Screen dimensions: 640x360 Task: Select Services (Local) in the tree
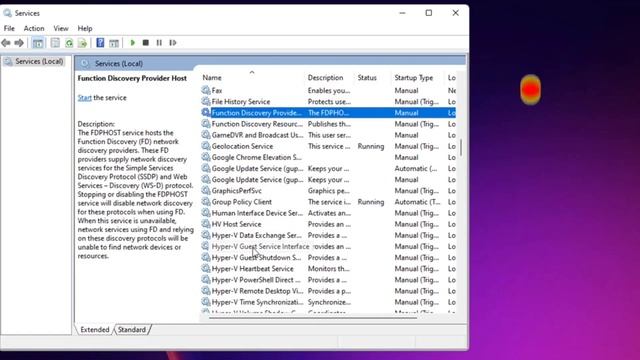(x=39, y=61)
